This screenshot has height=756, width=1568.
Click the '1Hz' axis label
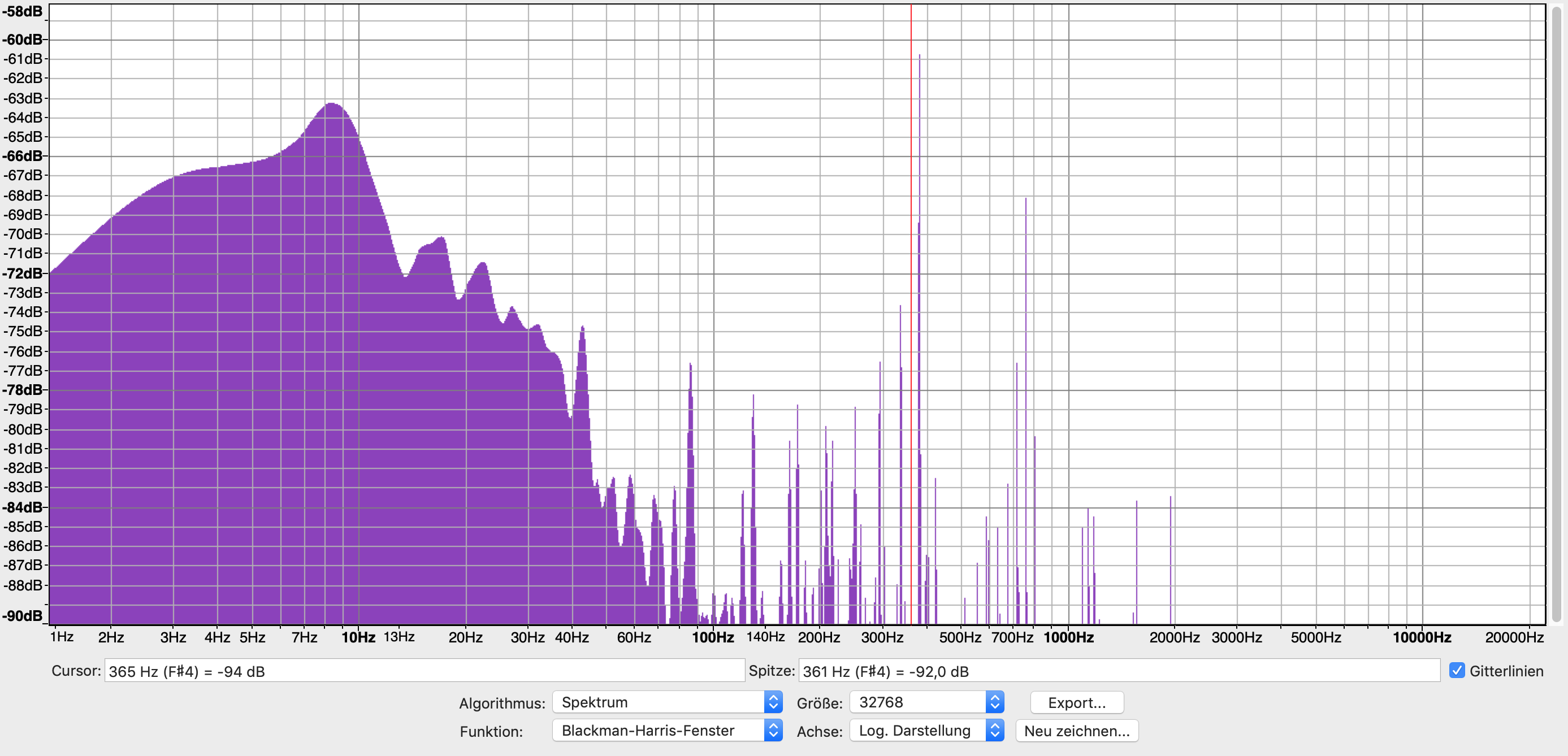click(62, 637)
